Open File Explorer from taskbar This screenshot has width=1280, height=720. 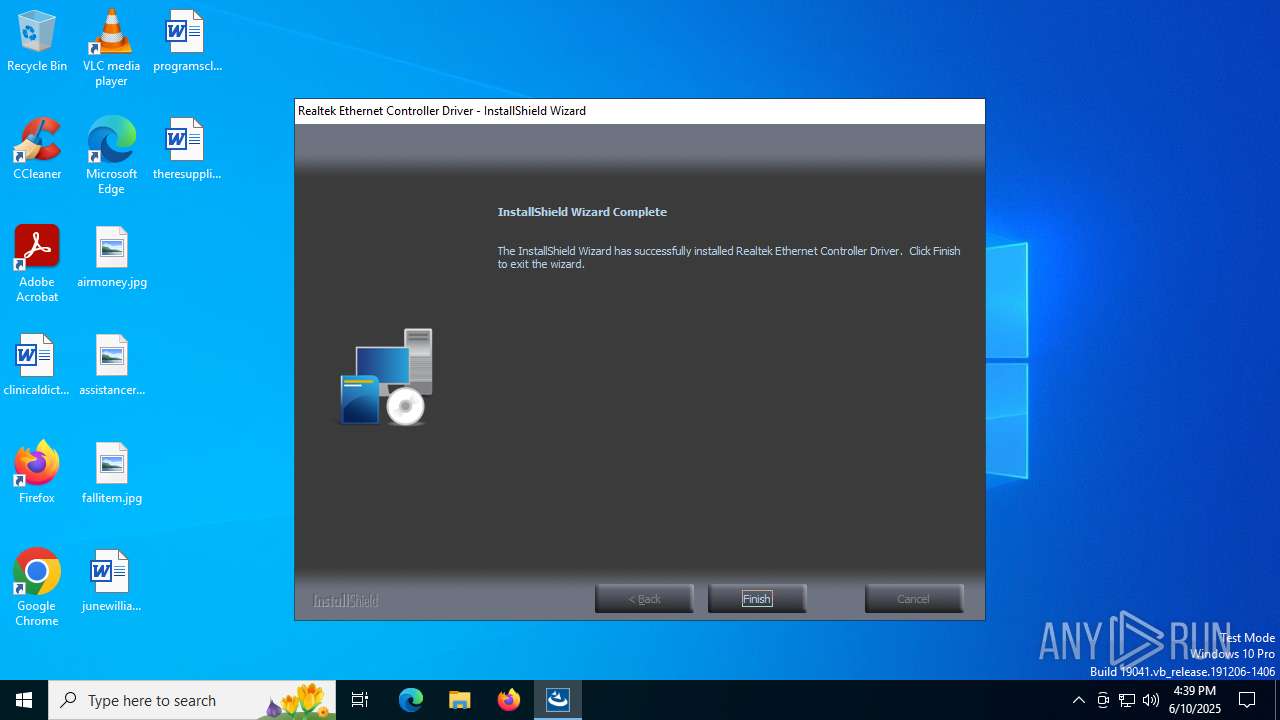(460, 700)
